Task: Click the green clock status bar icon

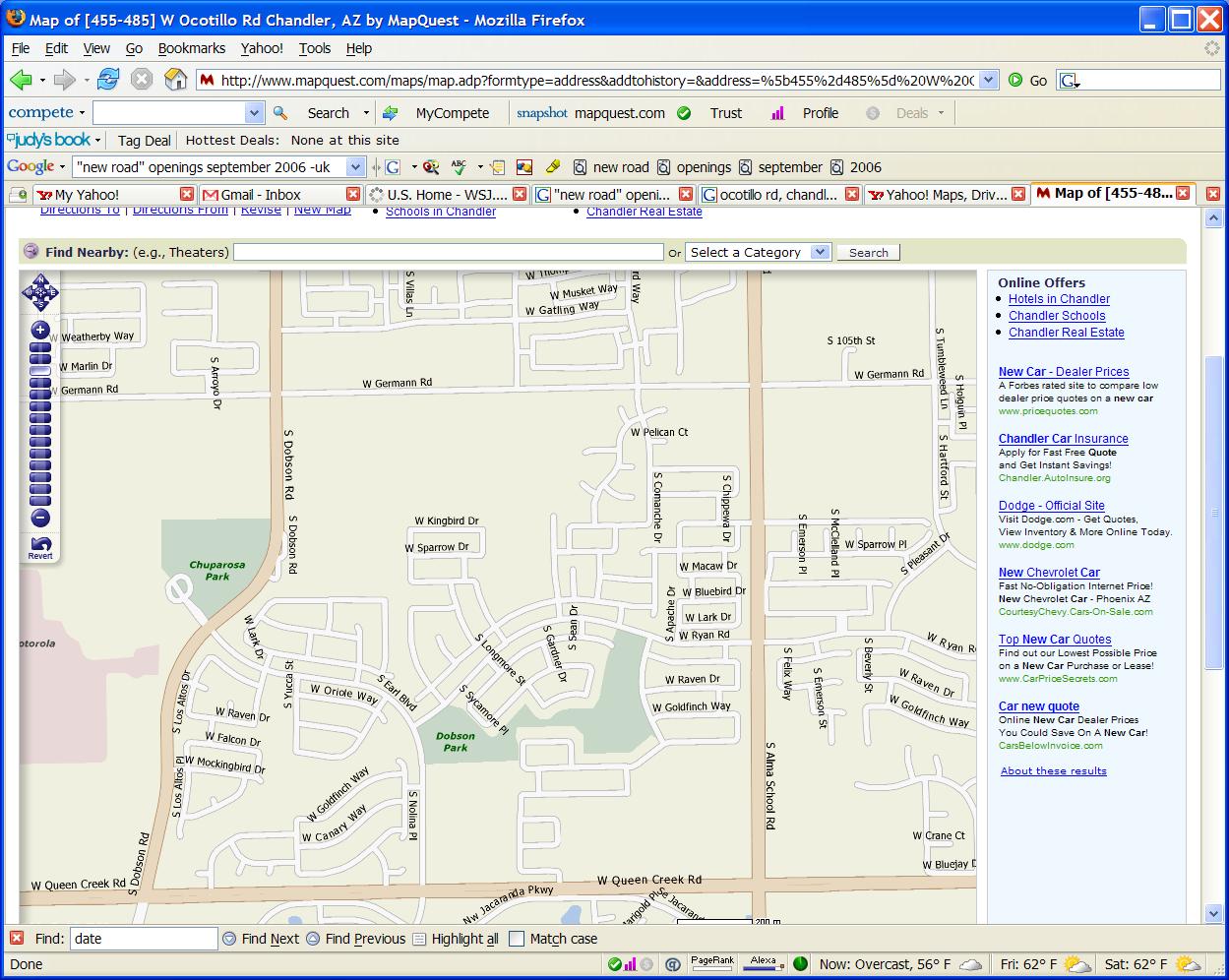Action: click(800, 964)
